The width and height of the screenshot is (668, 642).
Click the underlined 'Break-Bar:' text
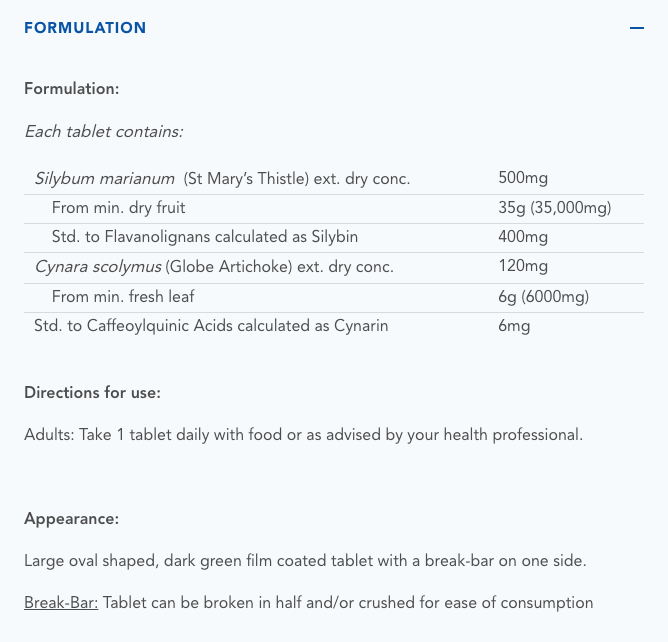tap(61, 603)
